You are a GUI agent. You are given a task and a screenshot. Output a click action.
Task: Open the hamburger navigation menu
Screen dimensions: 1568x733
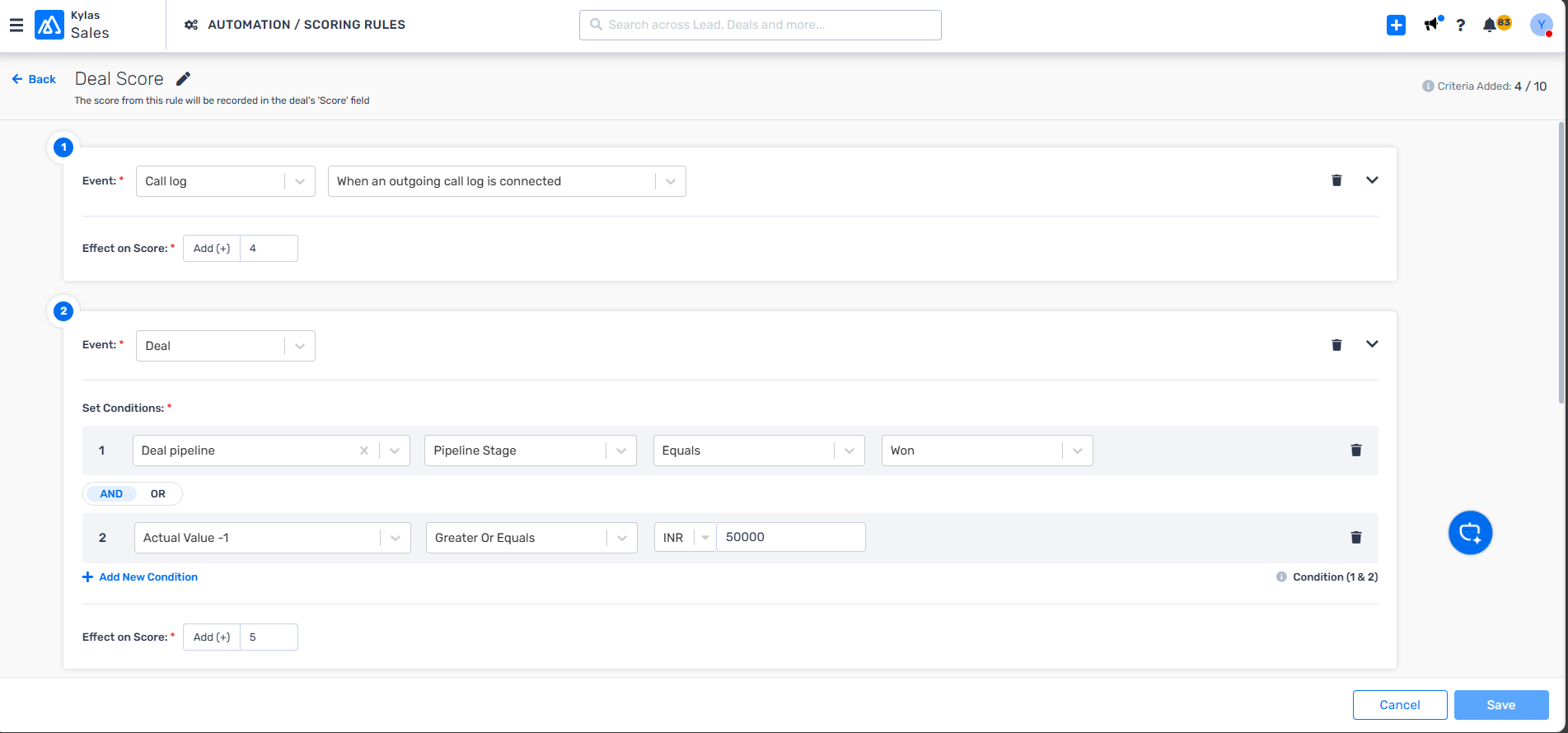point(16,26)
